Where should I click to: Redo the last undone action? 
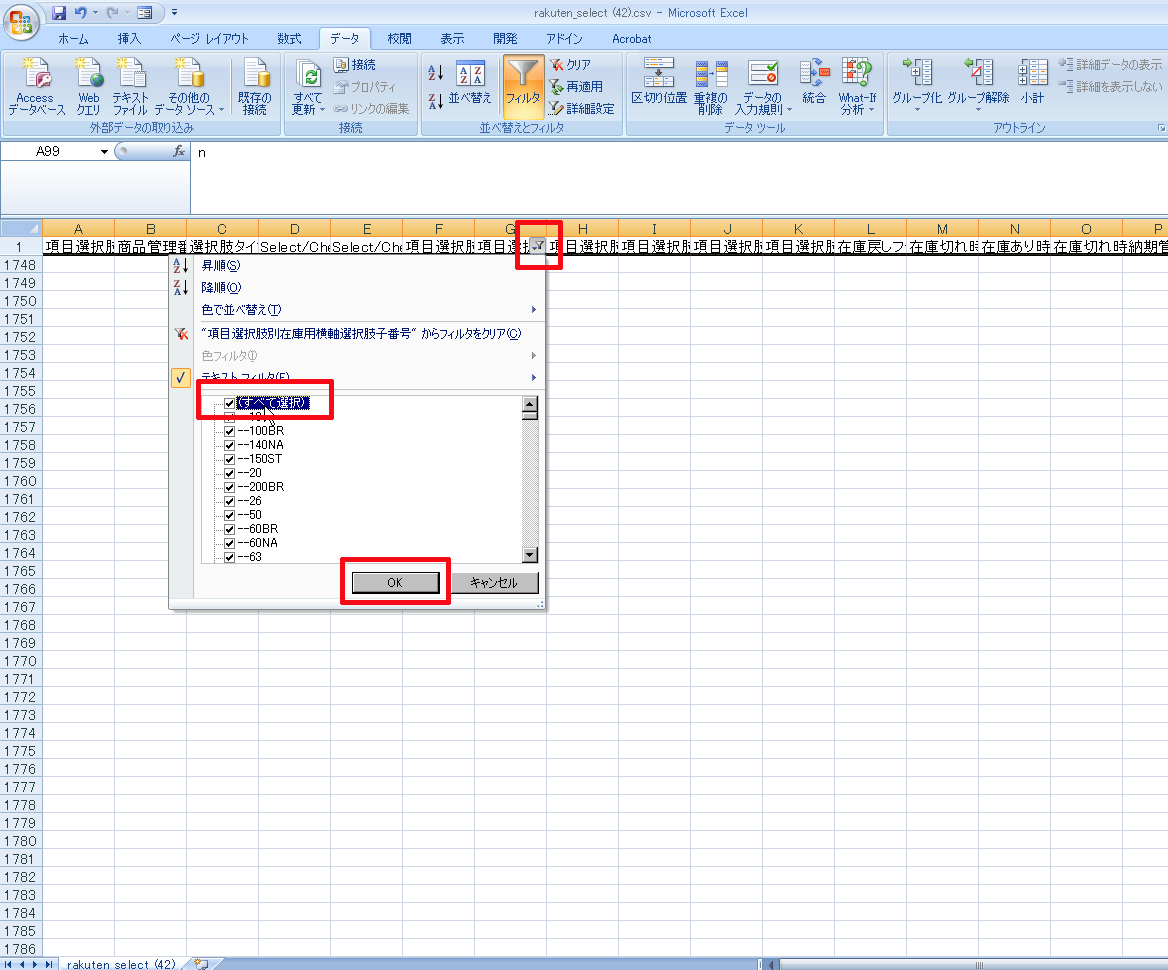[112, 13]
